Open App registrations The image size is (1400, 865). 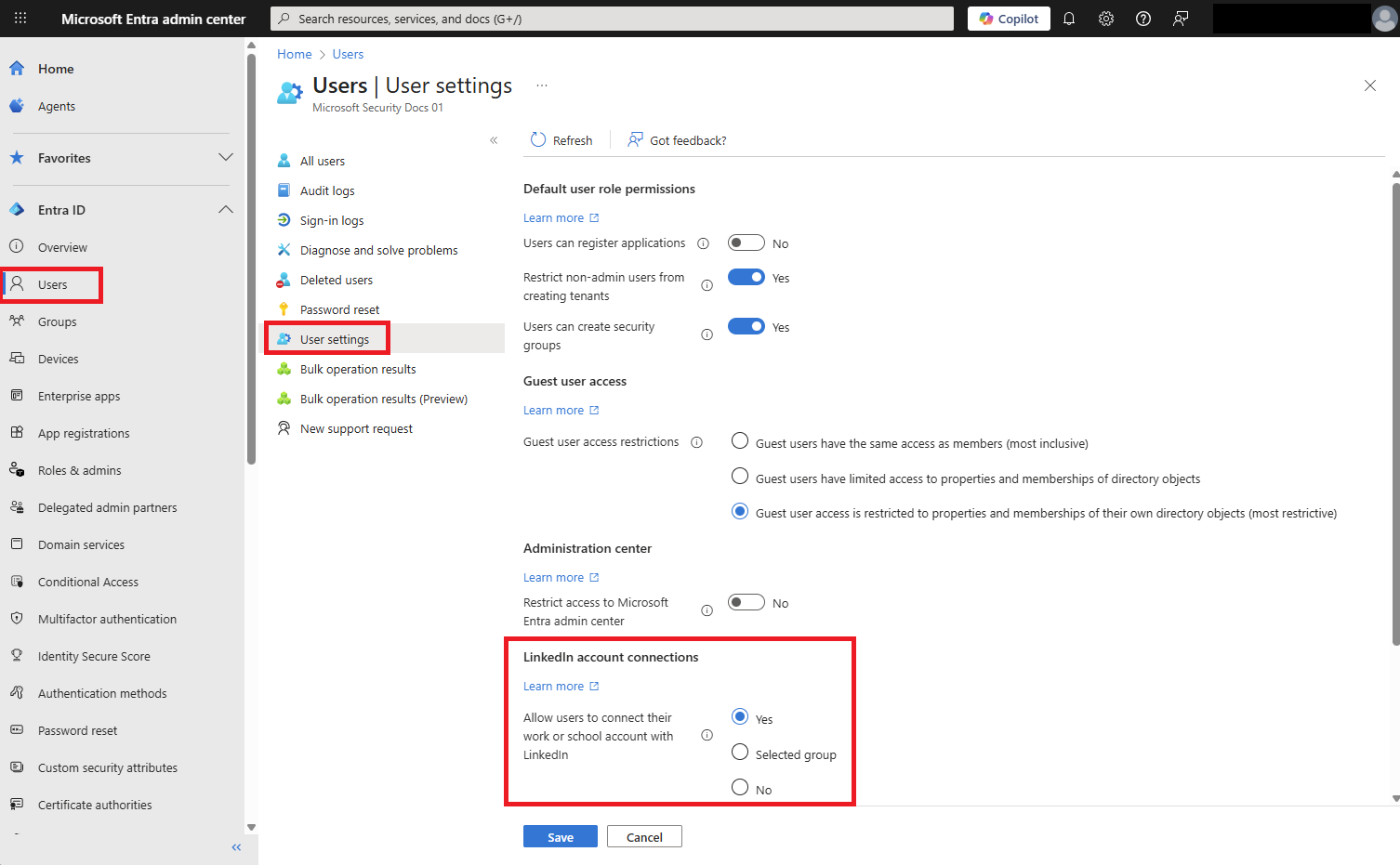83,433
